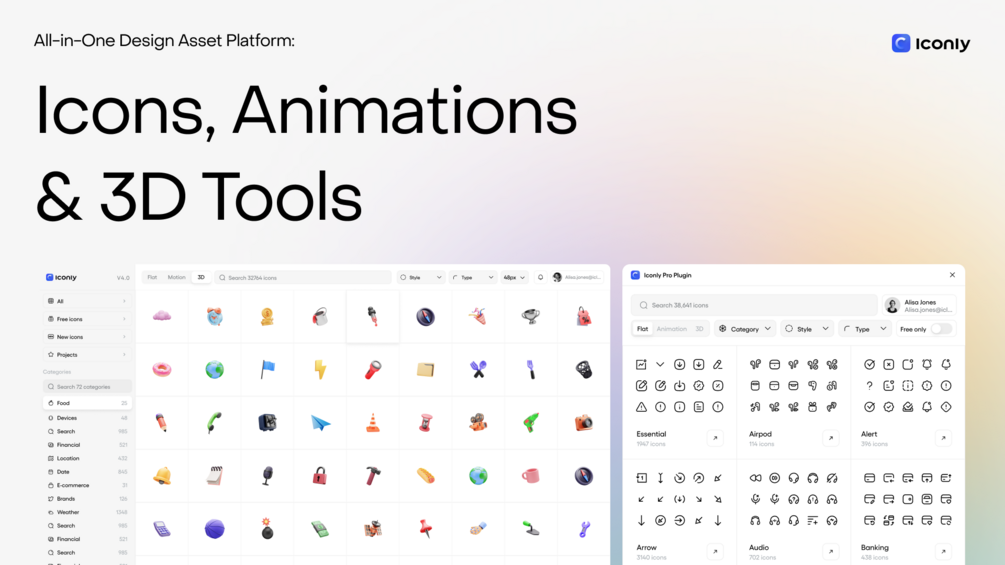Select the yellow bell 3D icon

[x=162, y=476]
